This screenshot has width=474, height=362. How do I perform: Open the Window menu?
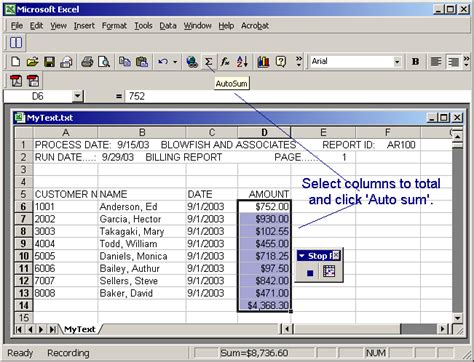click(x=197, y=26)
